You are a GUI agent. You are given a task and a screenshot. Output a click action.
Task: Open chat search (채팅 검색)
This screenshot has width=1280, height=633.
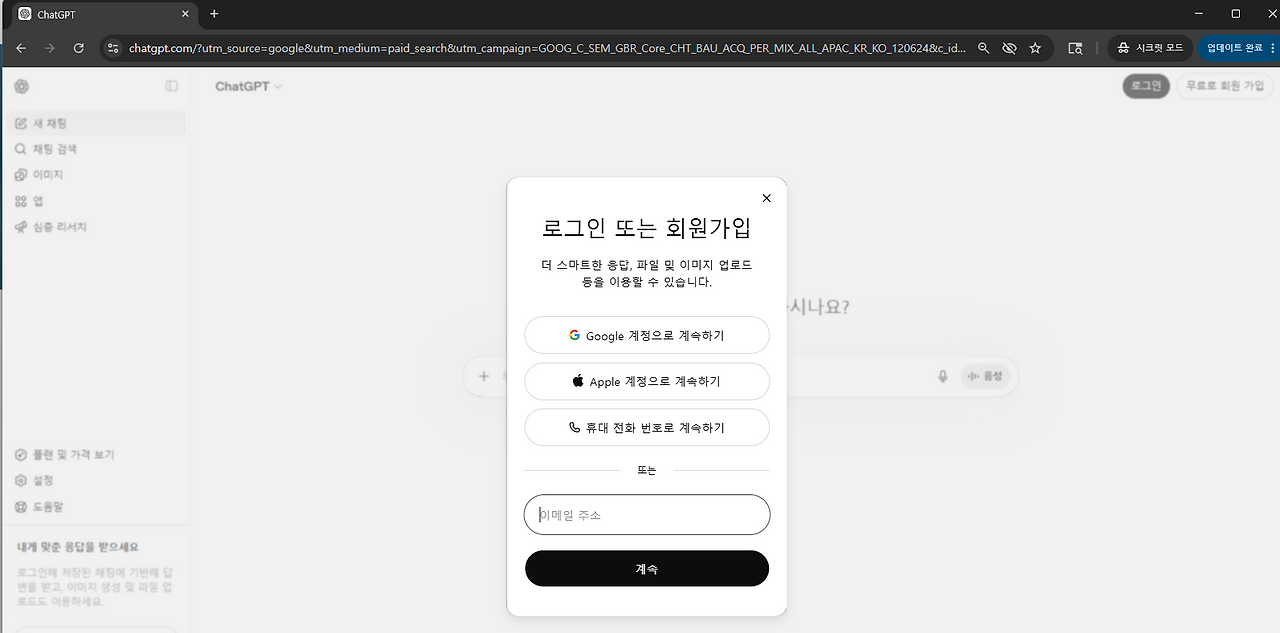click(96, 149)
